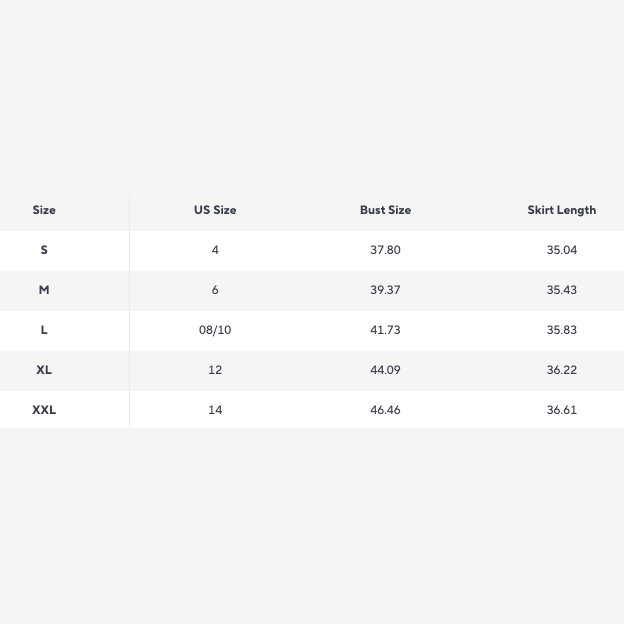Select the 08/10 US size cell
The width and height of the screenshot is (624, 624).
(x=215, y=330)
